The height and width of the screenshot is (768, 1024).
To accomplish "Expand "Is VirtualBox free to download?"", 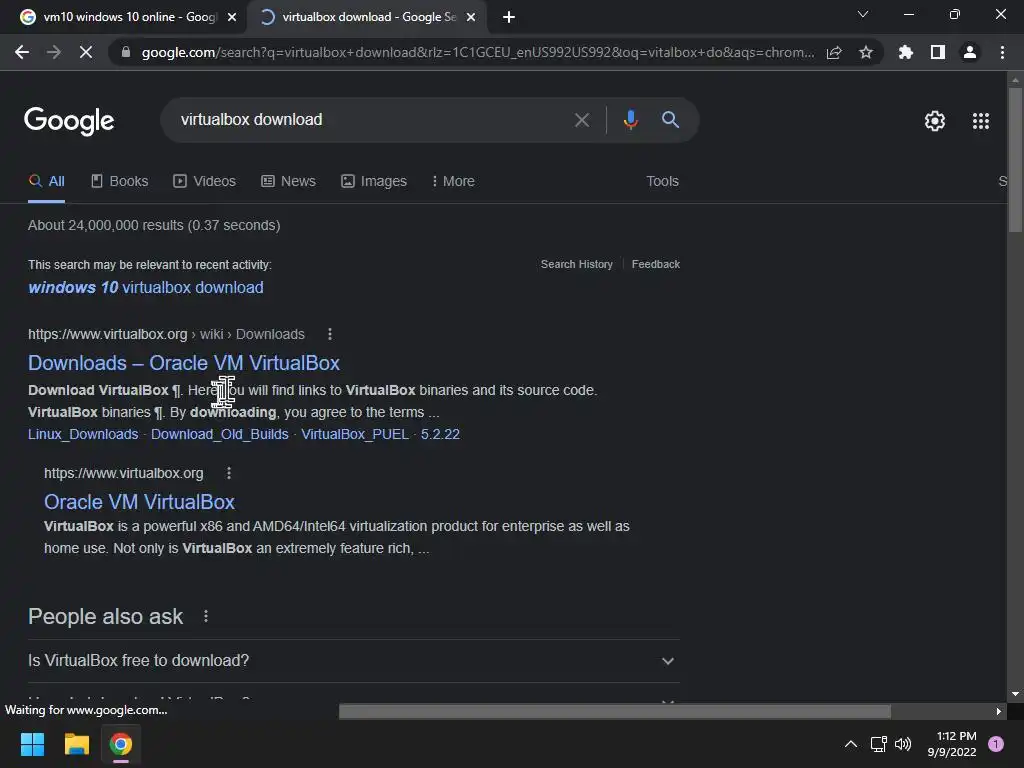I will 354,661.
